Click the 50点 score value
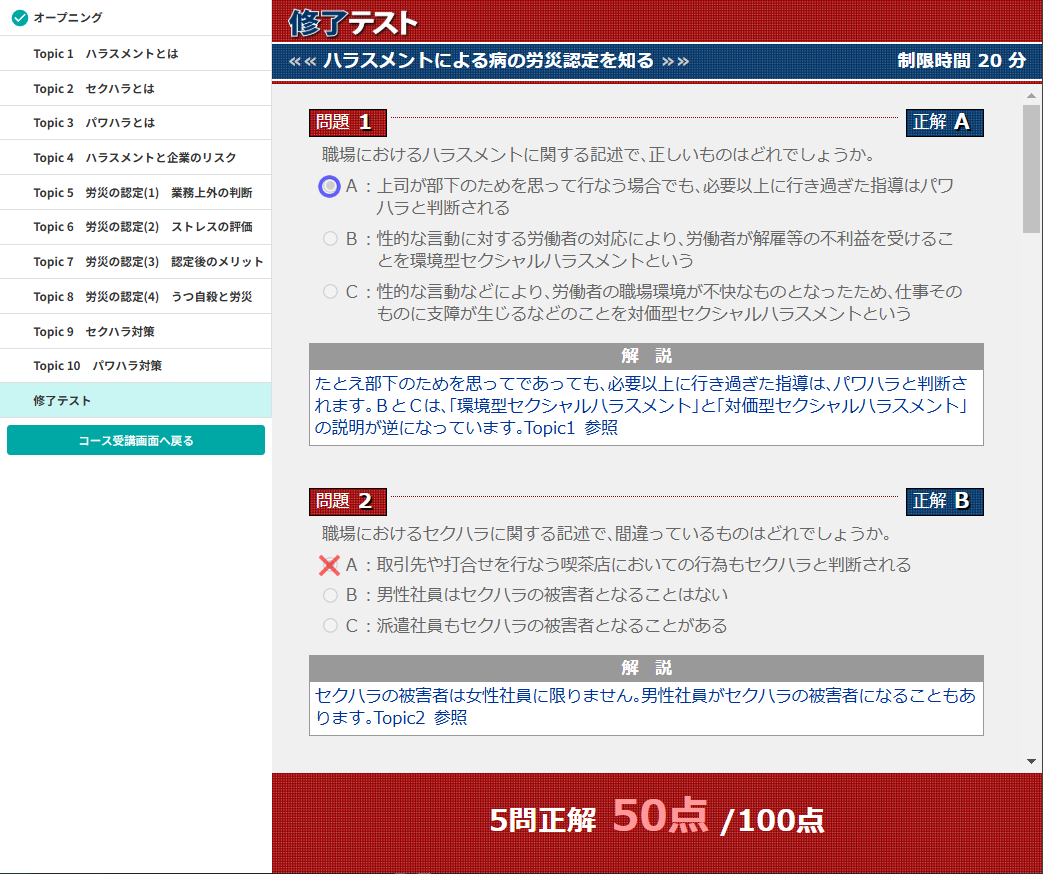This screenshot has width=1043, height=874. coord(660,815)
